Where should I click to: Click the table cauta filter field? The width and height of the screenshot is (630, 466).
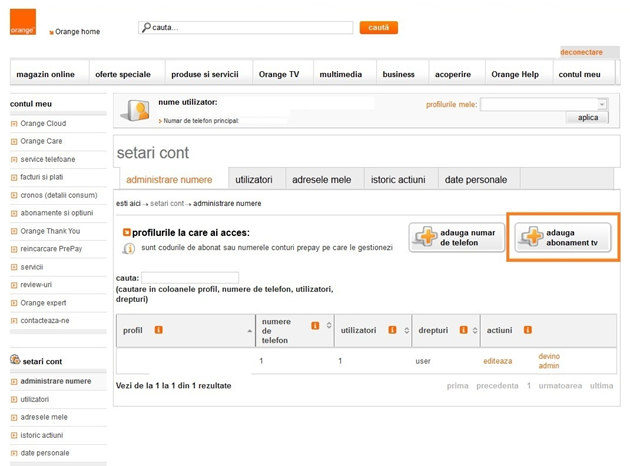tap(190, 278)
